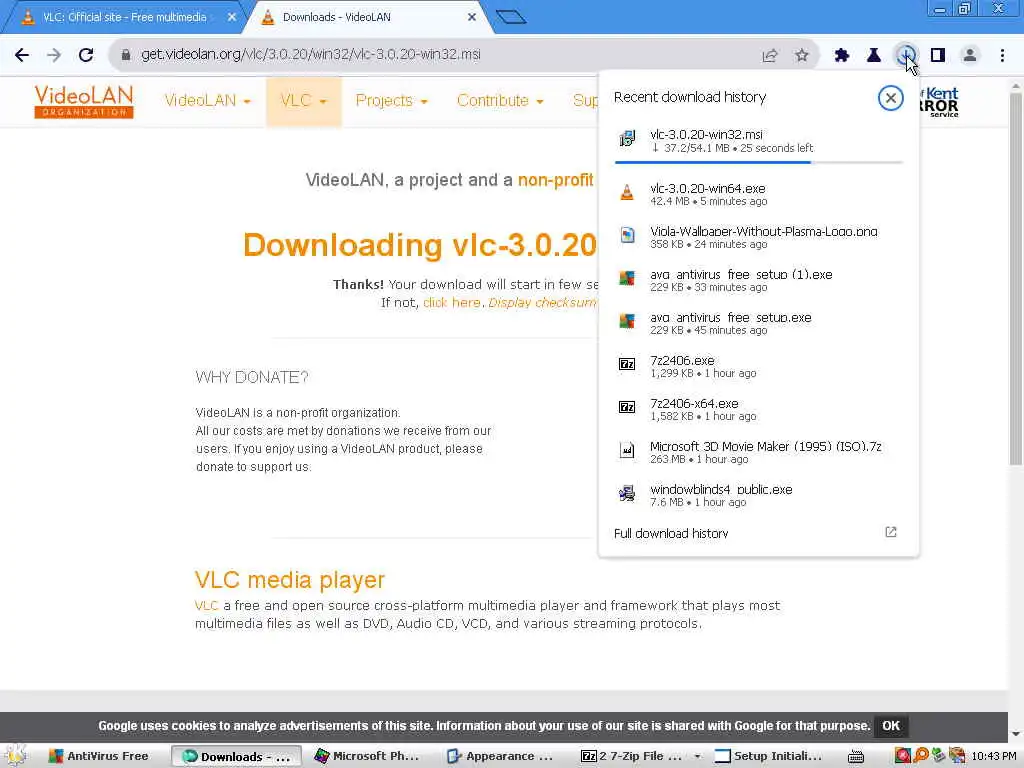Click the windowblinds4_public.exe installer icon

[627, 494]
